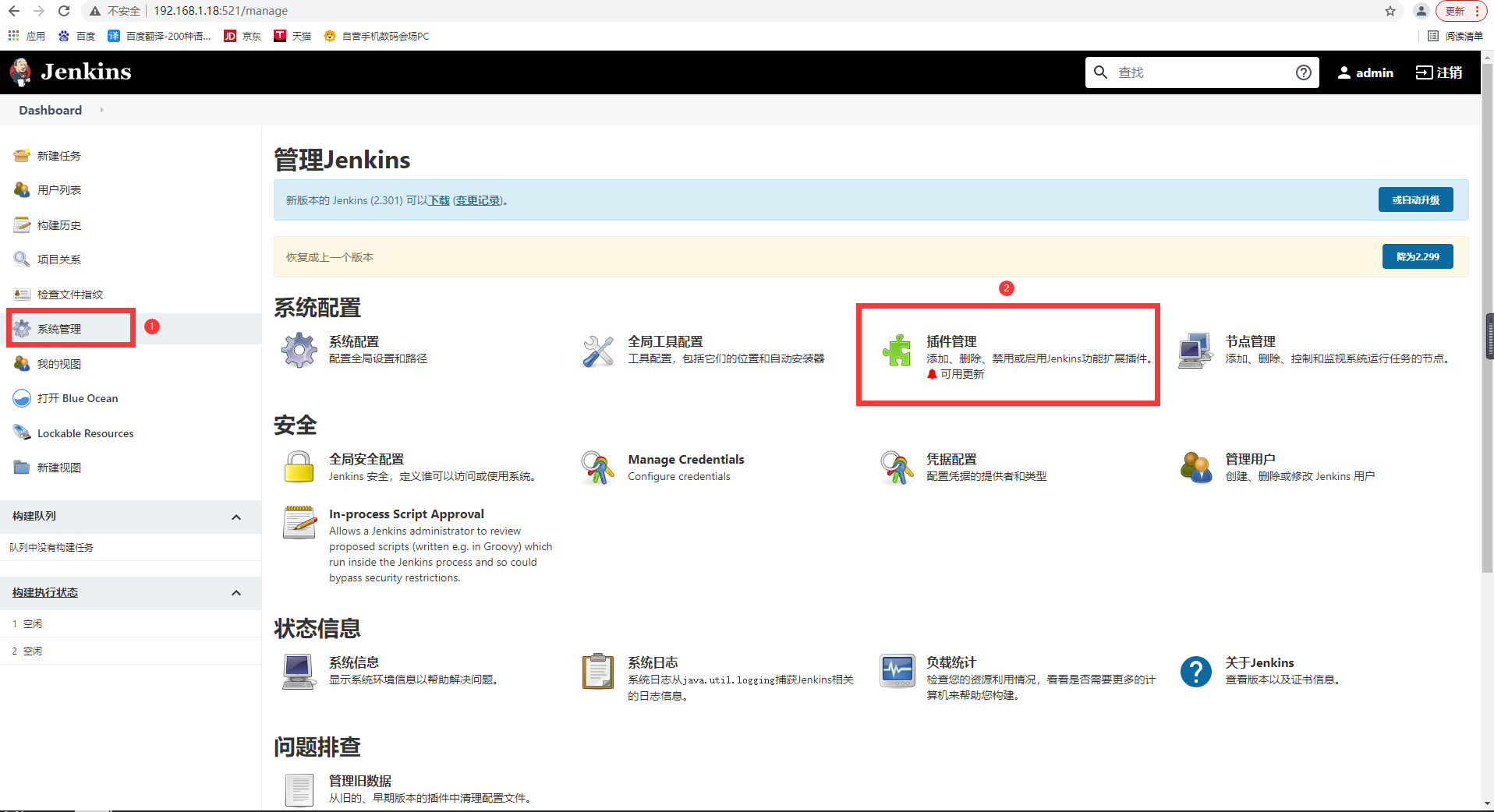Click 新建视图 folder icon
1494x812 pixels.
point(22,467)
